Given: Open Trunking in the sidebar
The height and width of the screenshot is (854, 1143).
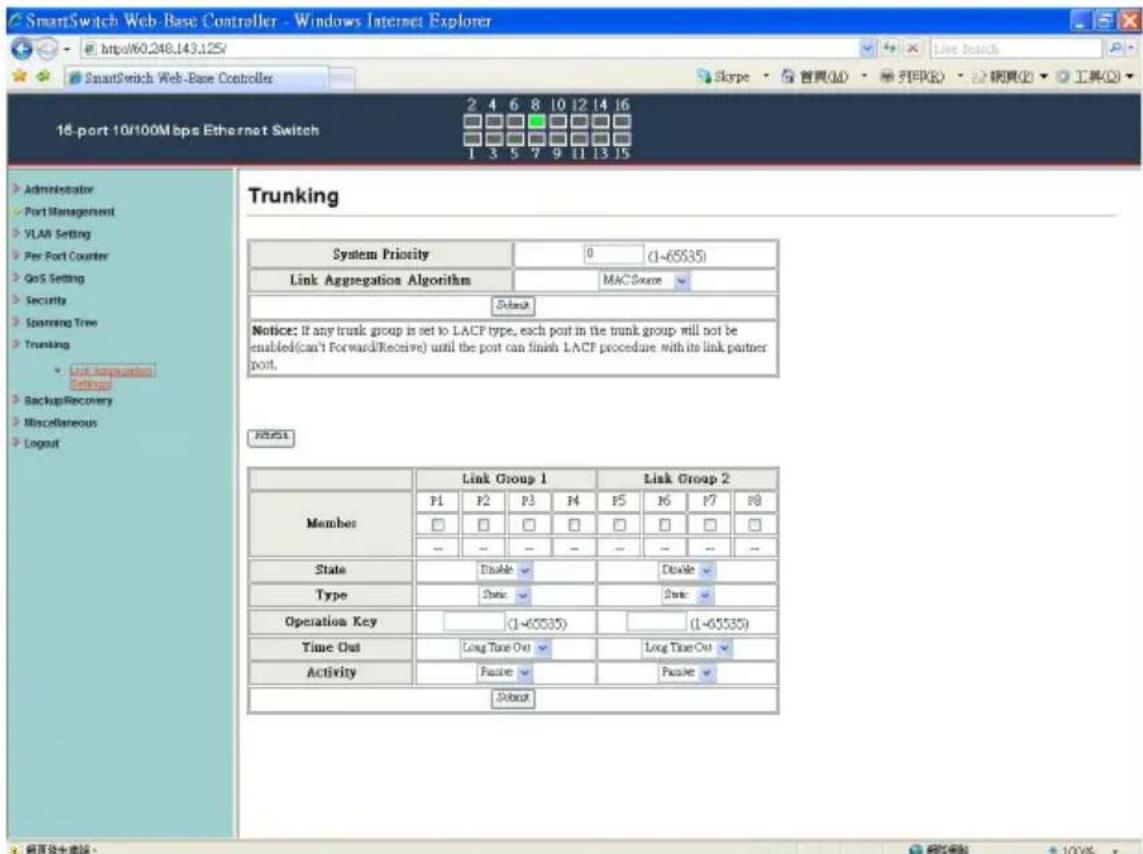Looking at the screenshot, I should [47, 344].
